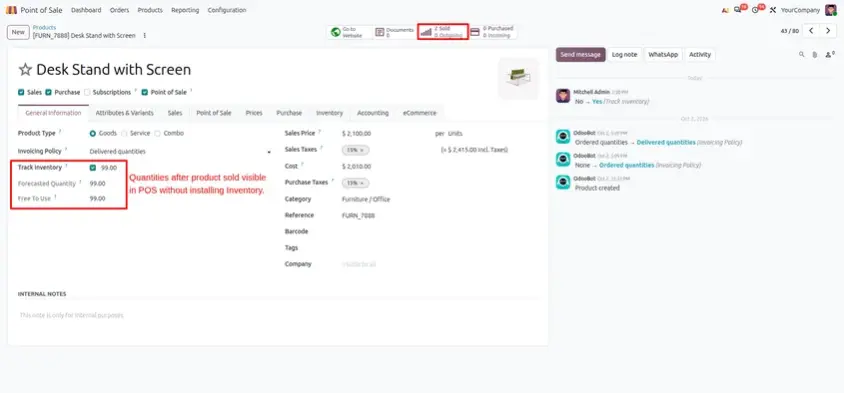Open the eCommerce tab

click(x=420, y=113)
